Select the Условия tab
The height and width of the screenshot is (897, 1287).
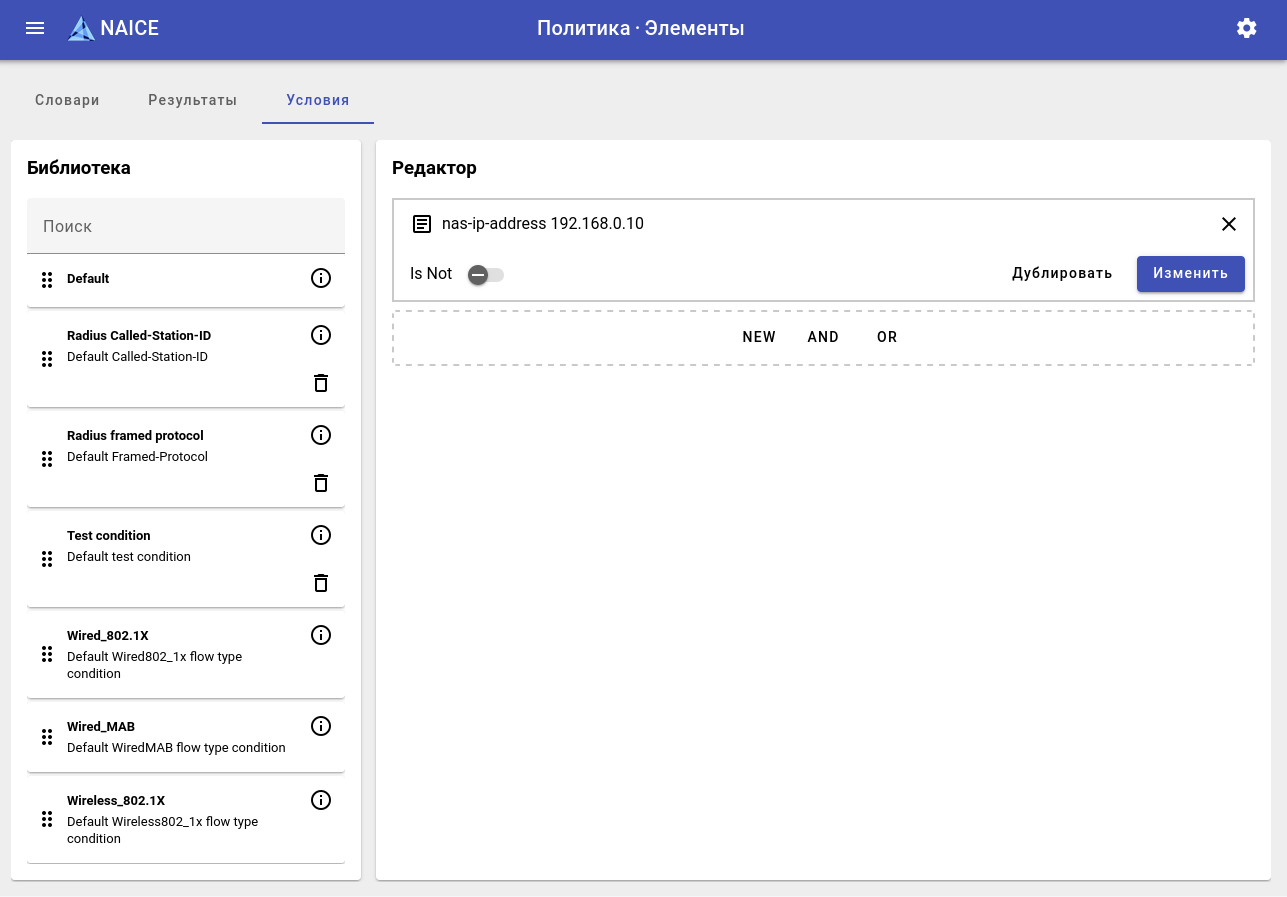318,100
